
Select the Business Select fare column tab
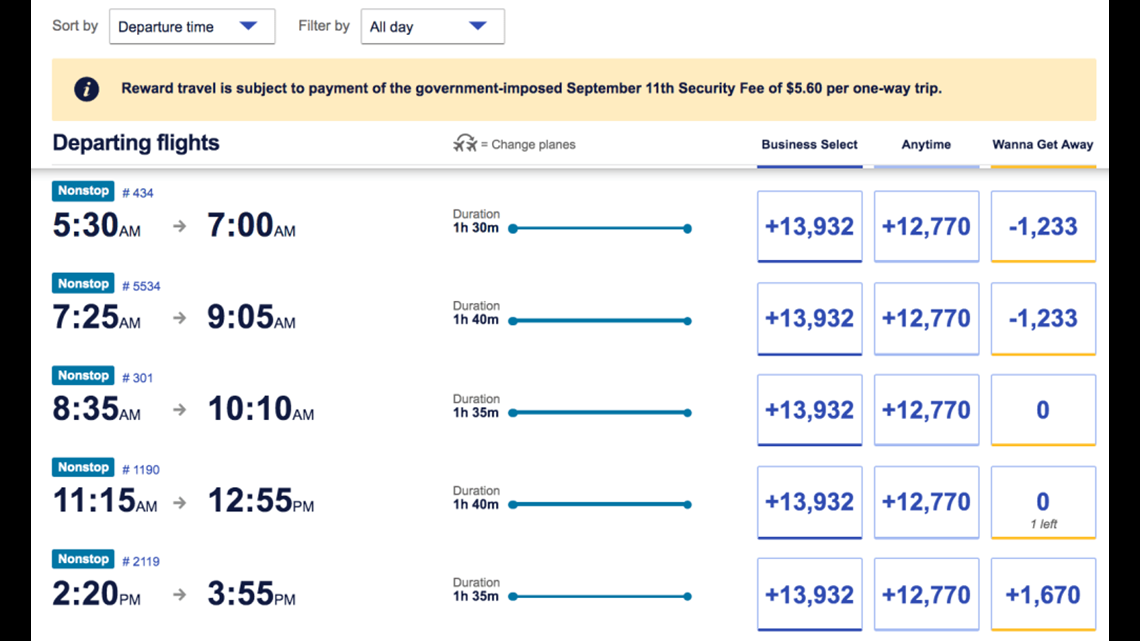(x=809, y=145)
